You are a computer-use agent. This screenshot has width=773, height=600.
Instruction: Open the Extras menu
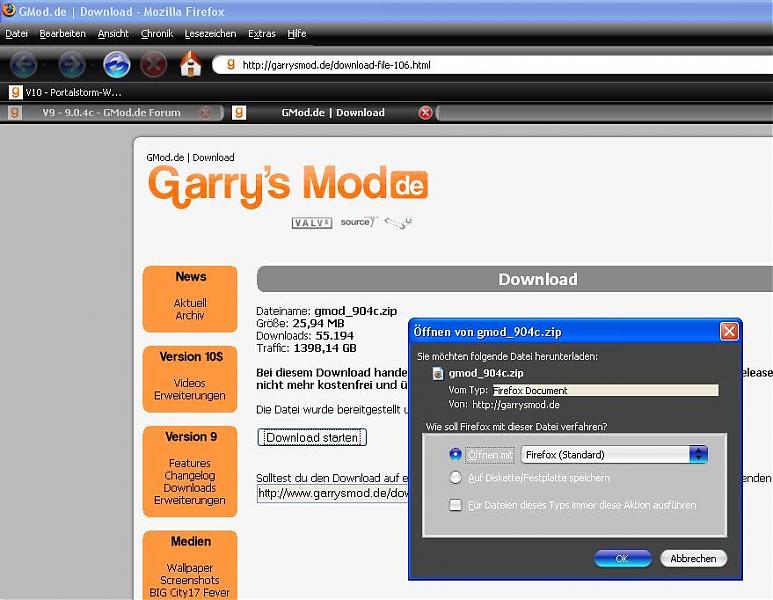[261, 34]
